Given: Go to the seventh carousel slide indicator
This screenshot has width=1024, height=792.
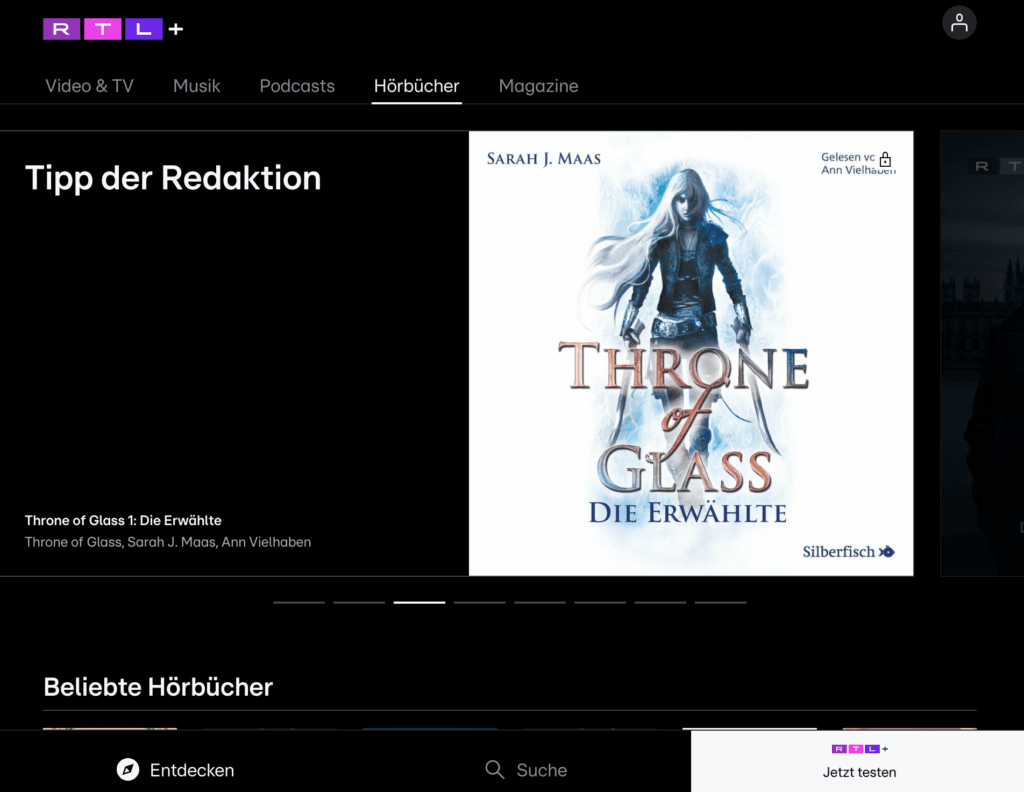Looking at the screenshot, I should pos(660,603).
